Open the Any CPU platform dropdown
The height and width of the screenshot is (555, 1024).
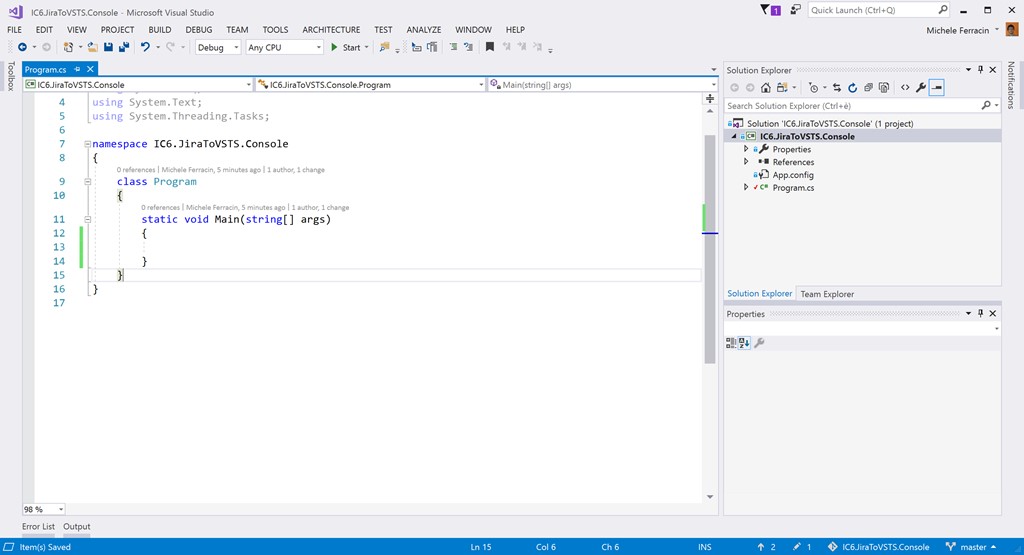point(284,47)
